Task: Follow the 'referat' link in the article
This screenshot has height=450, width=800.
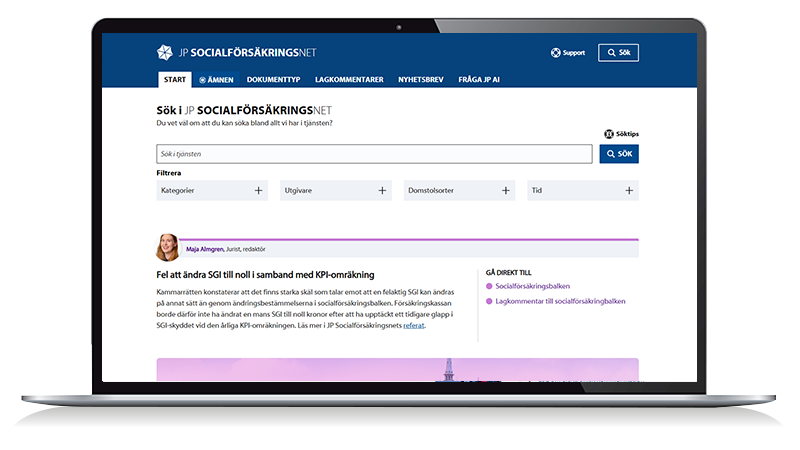Action: pos(414,325)
